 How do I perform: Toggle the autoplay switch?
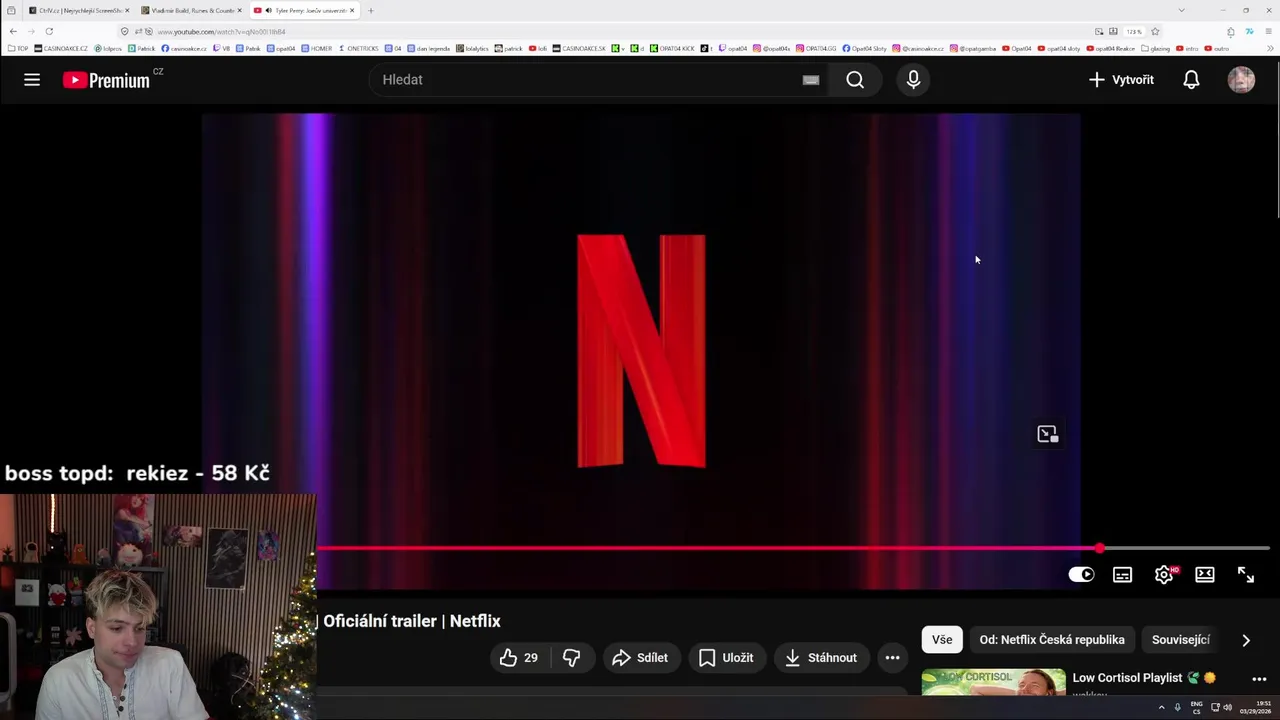[x=1081, y=574]
